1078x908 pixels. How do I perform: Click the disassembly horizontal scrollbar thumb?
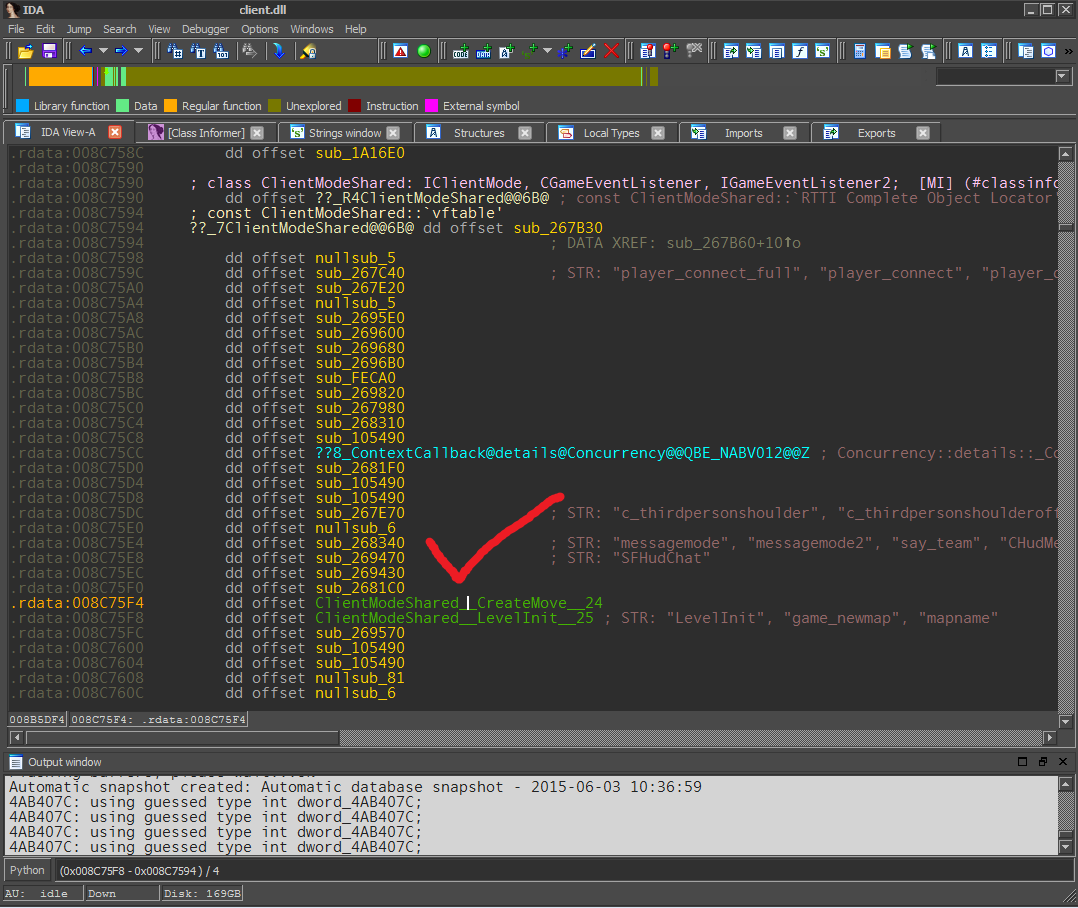click(182, 738)
